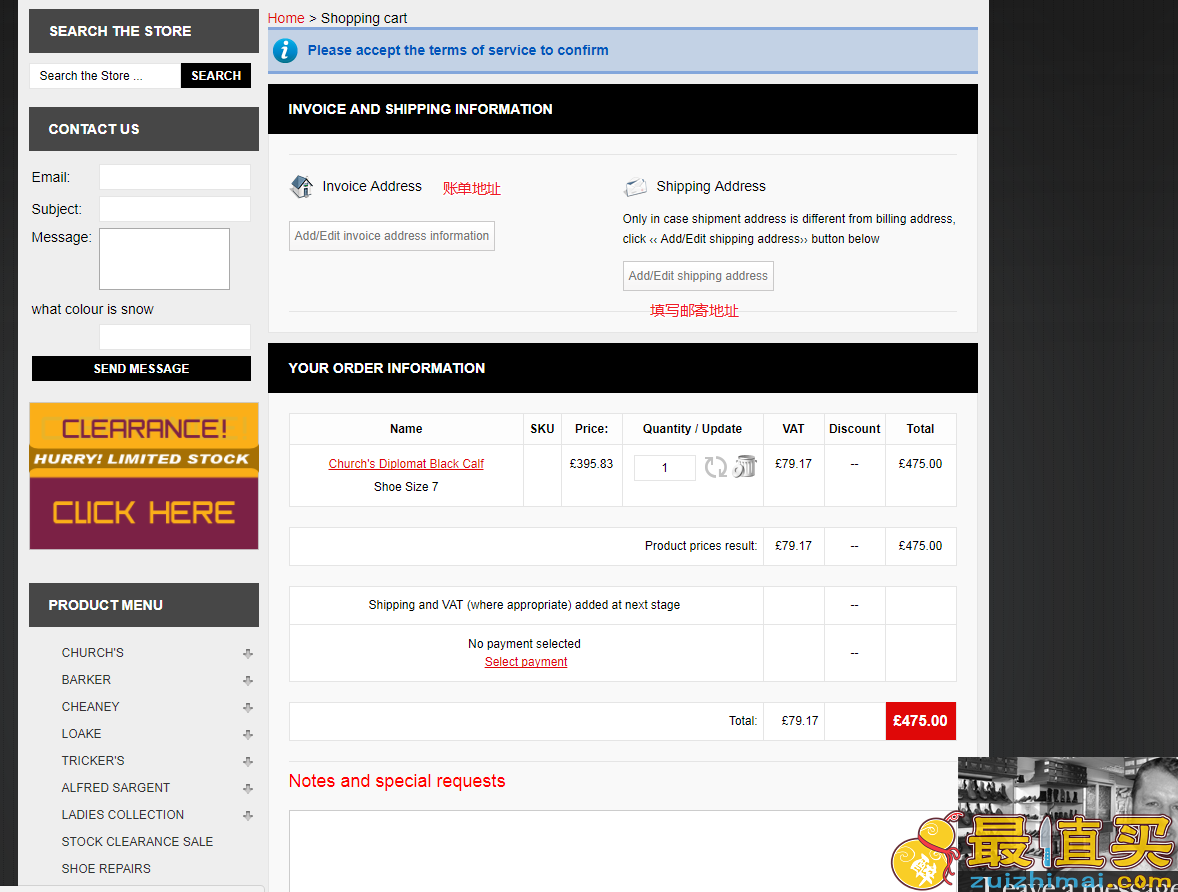This screenshot has height=892, width=1178.
Task: Follow the Home breadcrumb link
Action: [x=286, y=18]
